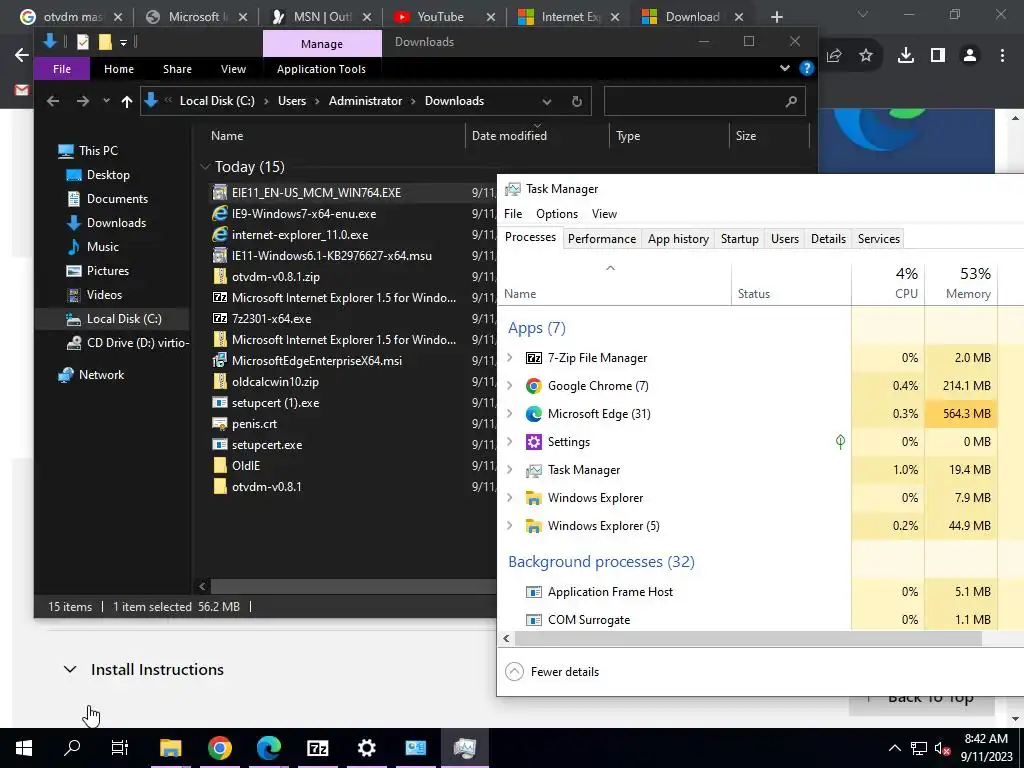1024x768 pixels.
Task: Open the Startup tab in Task Manager
Action: pos(739,238)
